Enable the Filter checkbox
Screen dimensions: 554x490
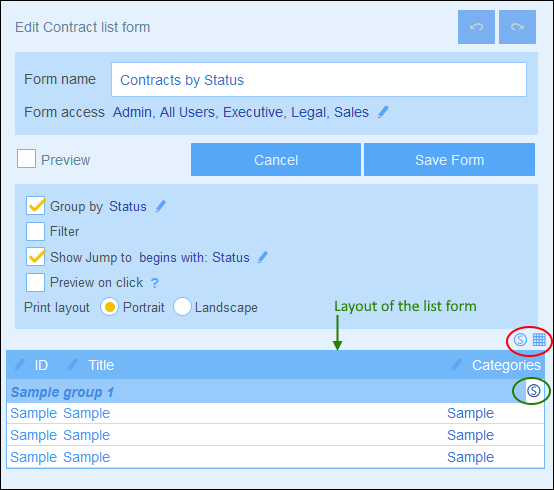35,231
